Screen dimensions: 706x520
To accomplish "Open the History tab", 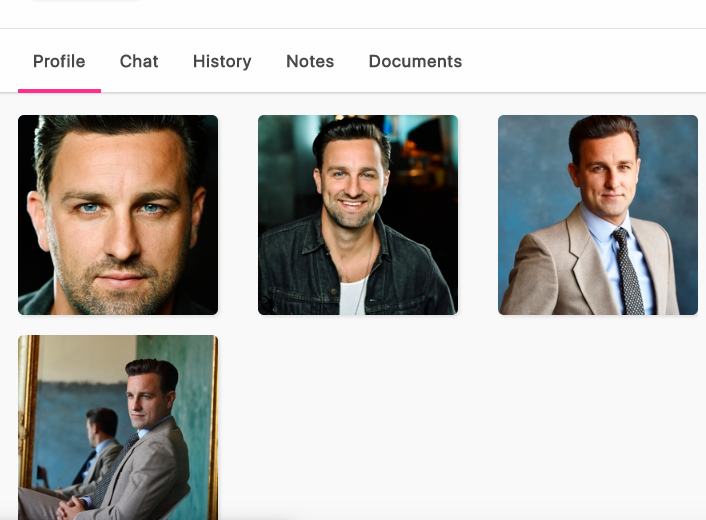I will click(x=222, y=61).
